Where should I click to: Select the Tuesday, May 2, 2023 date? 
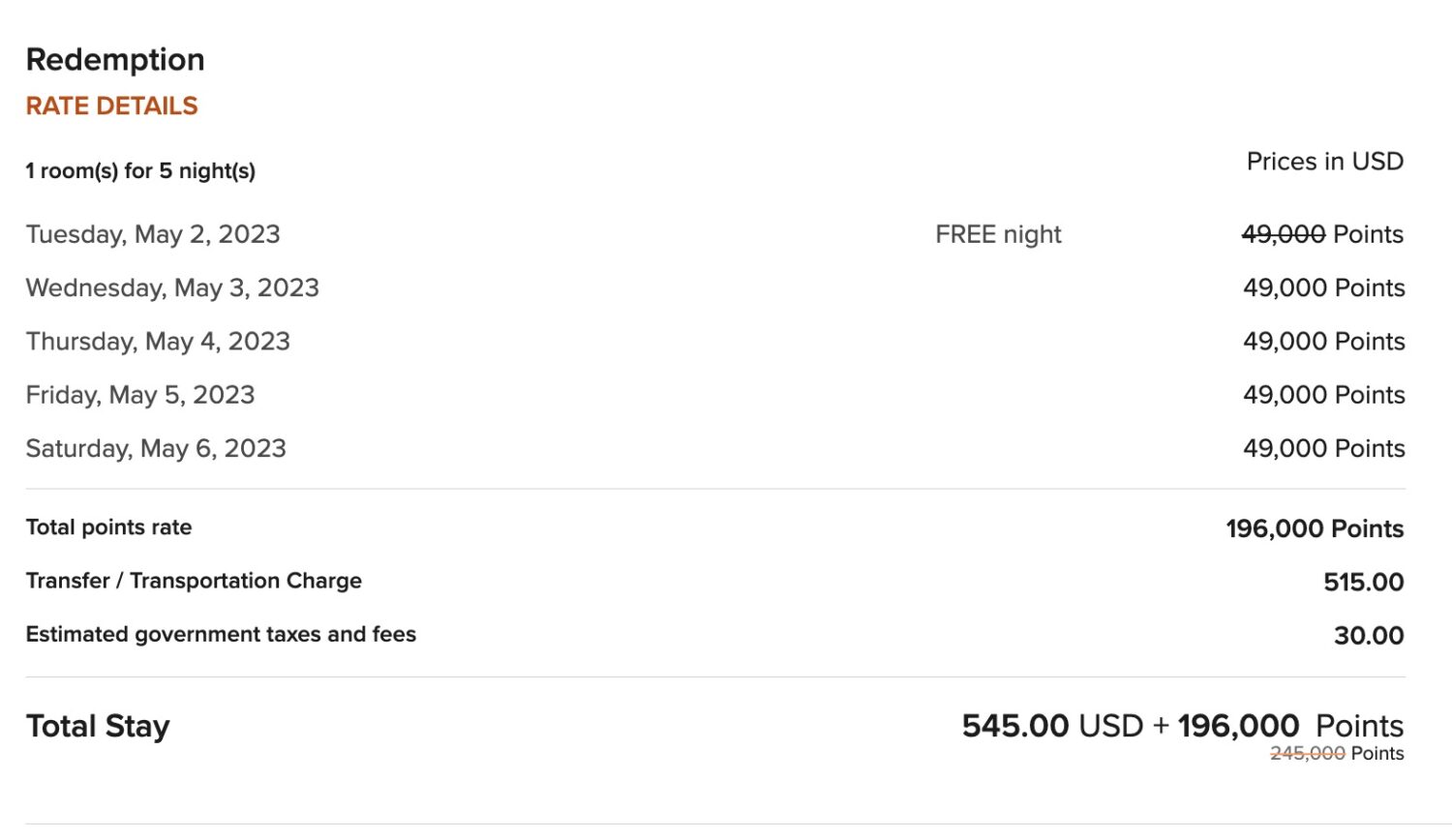[153, 234]
